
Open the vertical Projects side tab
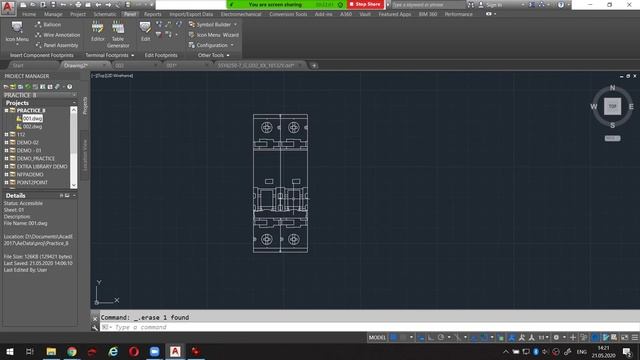click(x=85, y=105)
